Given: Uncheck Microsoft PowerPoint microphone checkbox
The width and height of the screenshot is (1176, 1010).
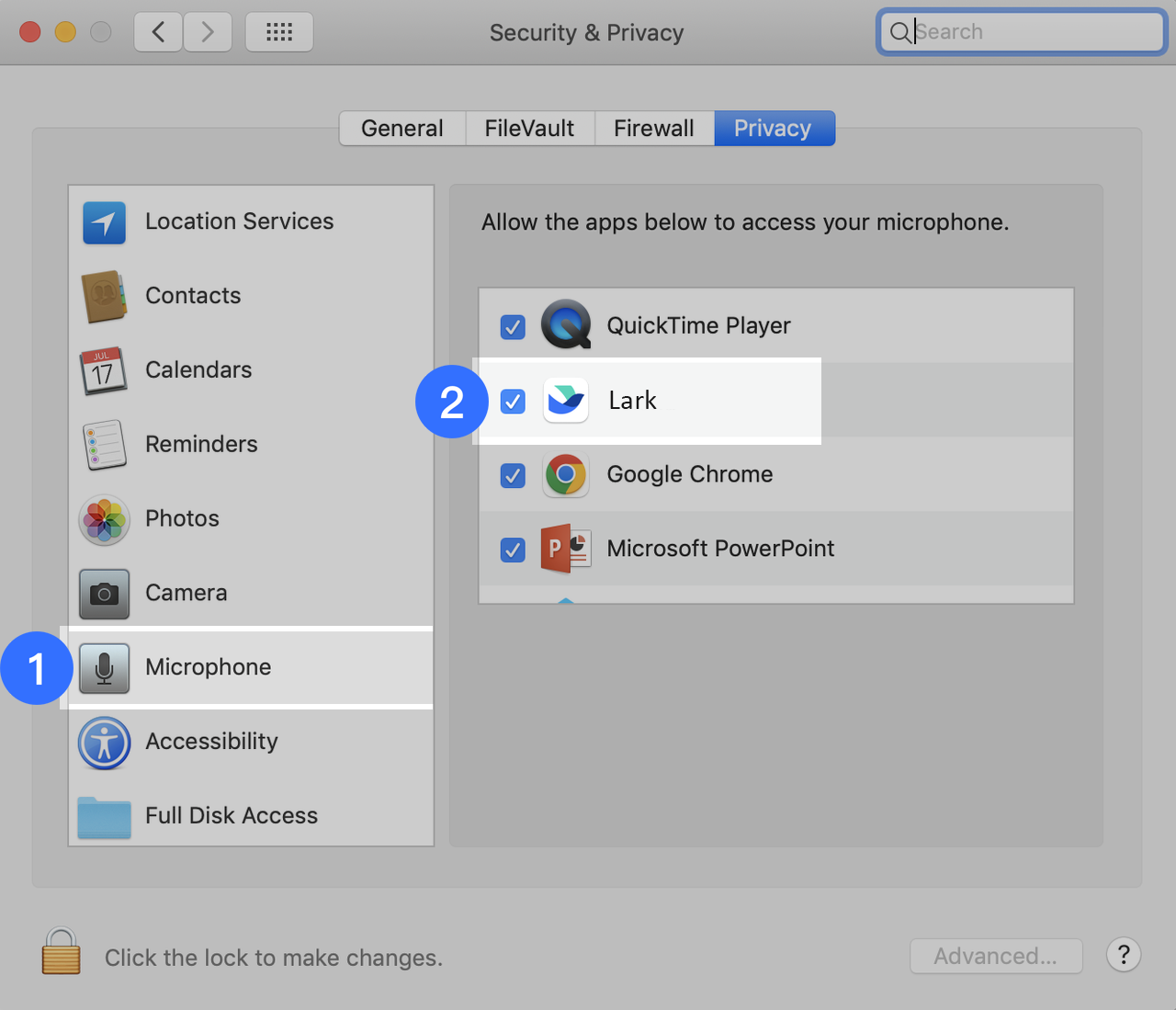Looking at the screenshot, I should 513,550.
